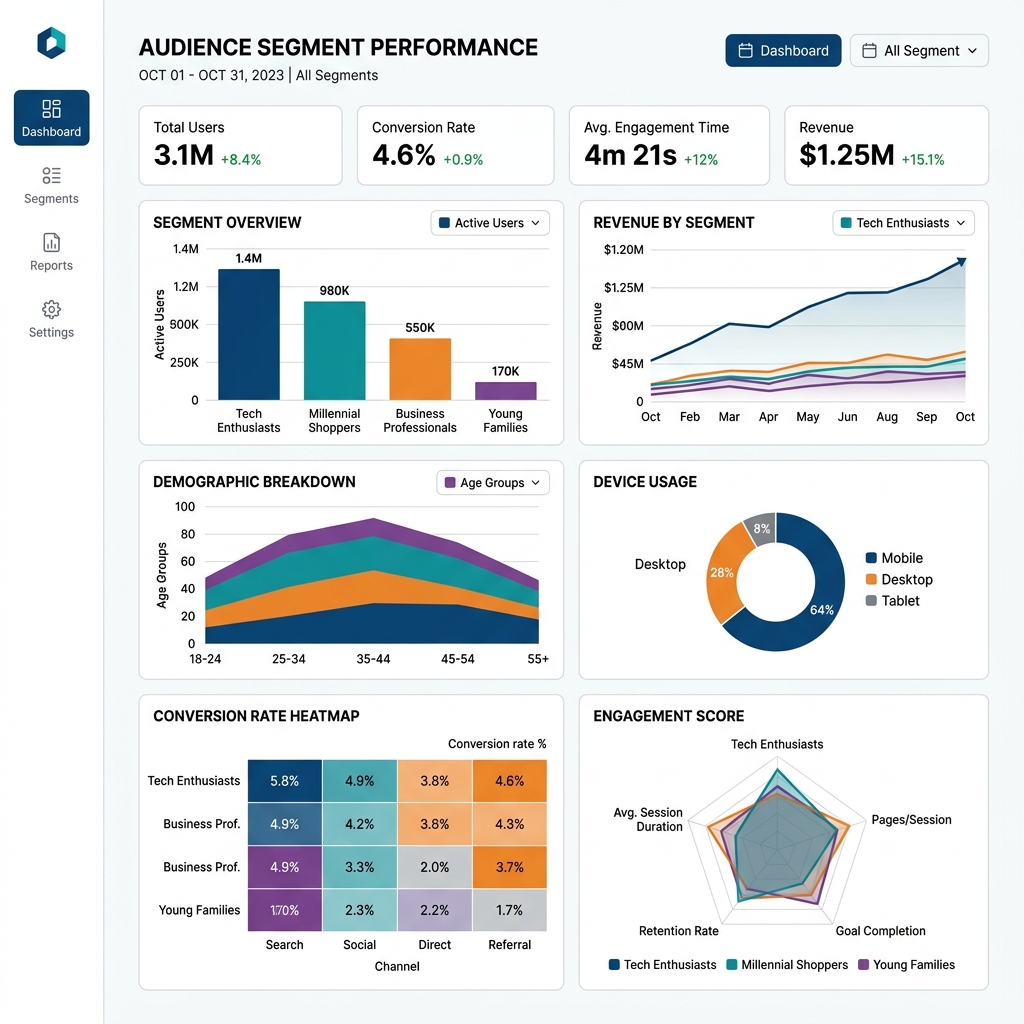
Task: Click the Retention Rate radar axis label
Action: tap(679, 931)
